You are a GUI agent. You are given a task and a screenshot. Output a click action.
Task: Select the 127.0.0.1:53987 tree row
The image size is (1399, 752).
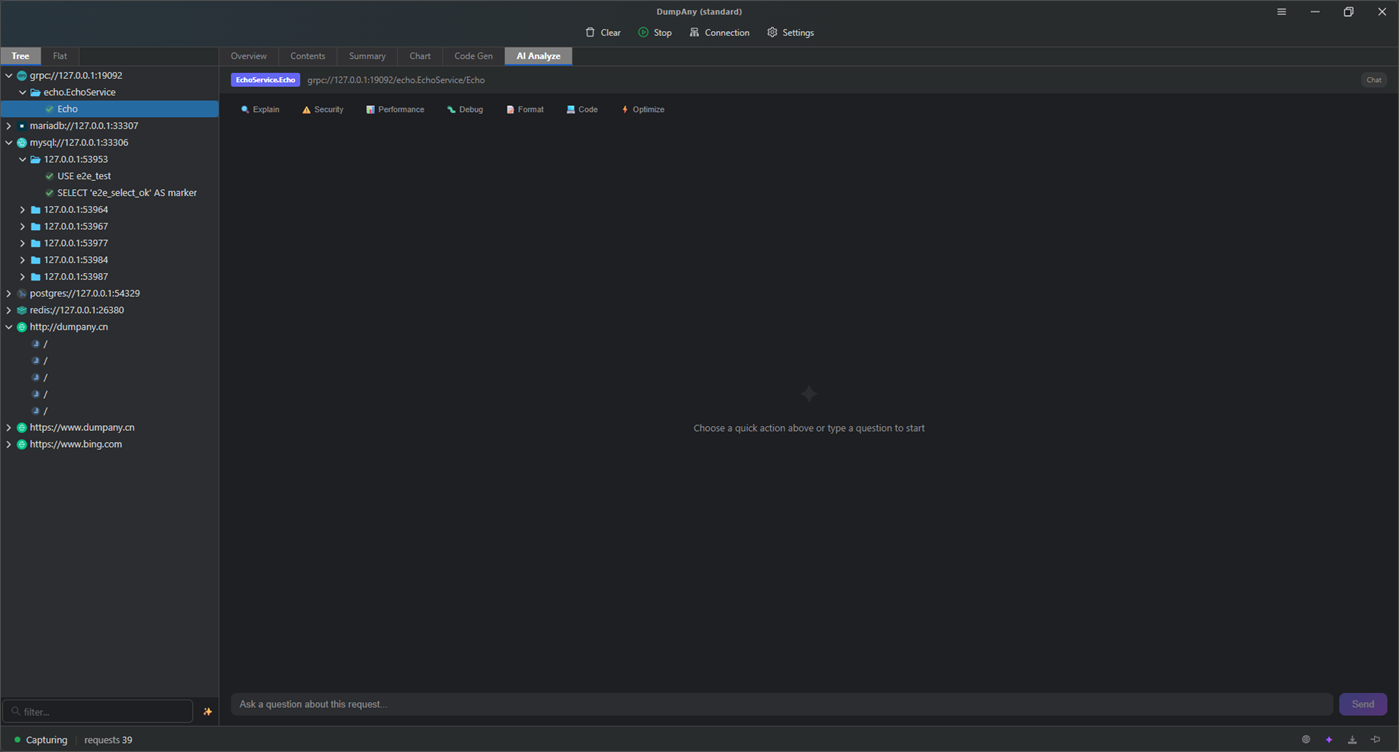coord(110,277)
